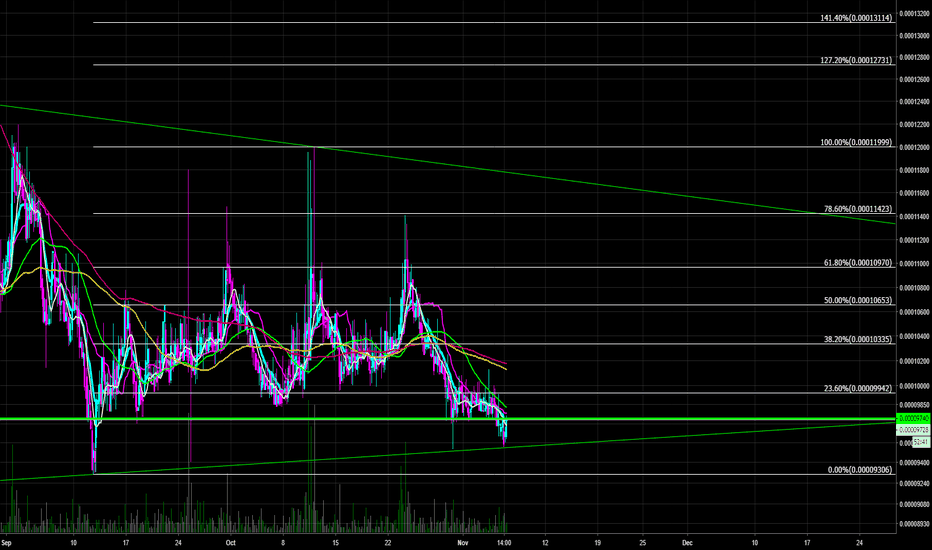932x550 pixels.
Task: Click the Dec label on time axis
Action: point(687,543)
